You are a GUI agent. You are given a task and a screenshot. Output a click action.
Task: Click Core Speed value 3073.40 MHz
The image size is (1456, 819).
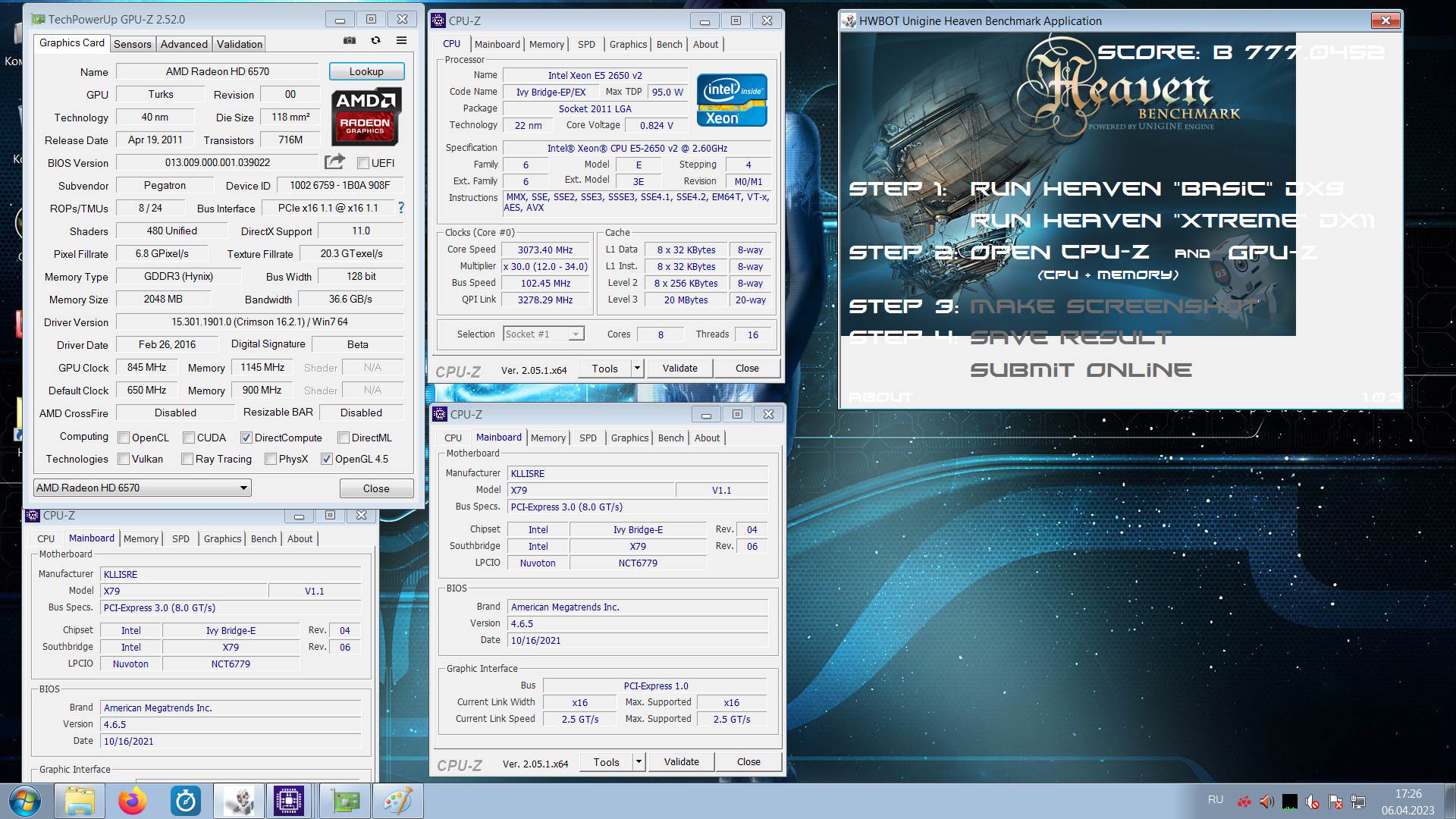pos(545,249)
